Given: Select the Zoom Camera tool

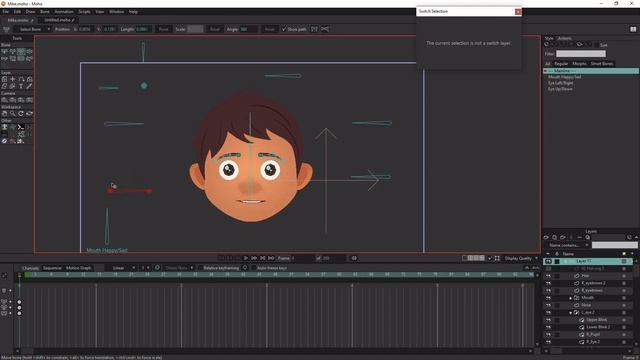Looking at the screenshot, I should [x=13, y=100].
